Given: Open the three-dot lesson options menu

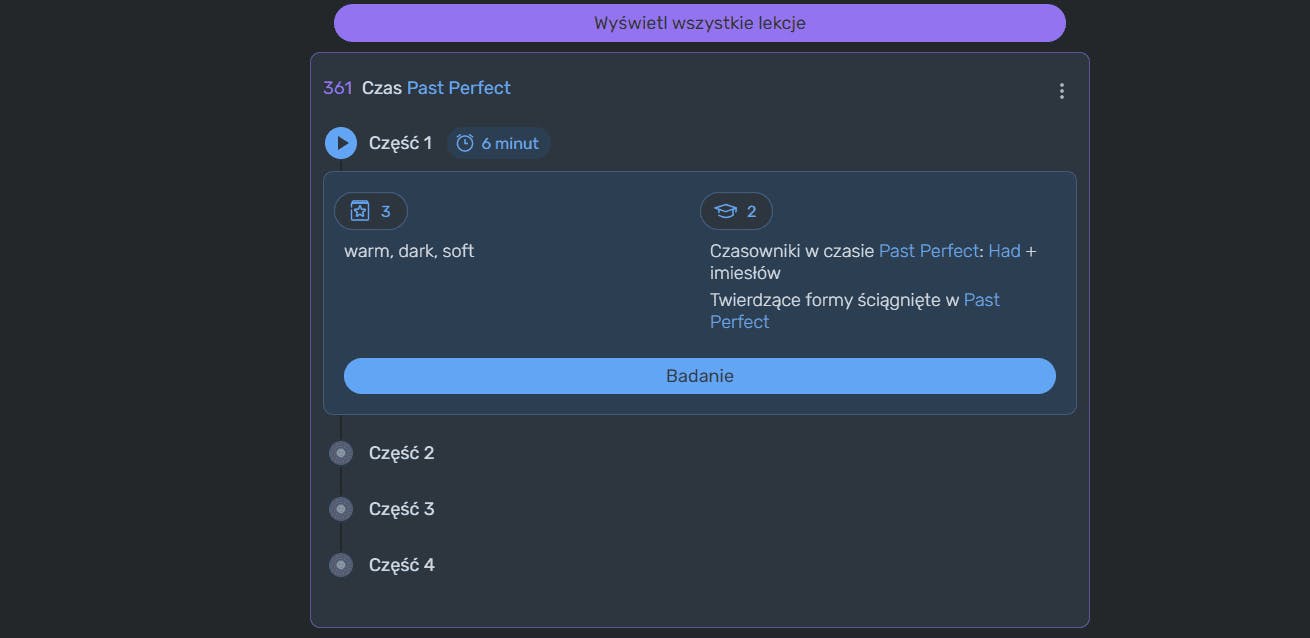Looking at the screenshot, I should tap(1061, 91).
